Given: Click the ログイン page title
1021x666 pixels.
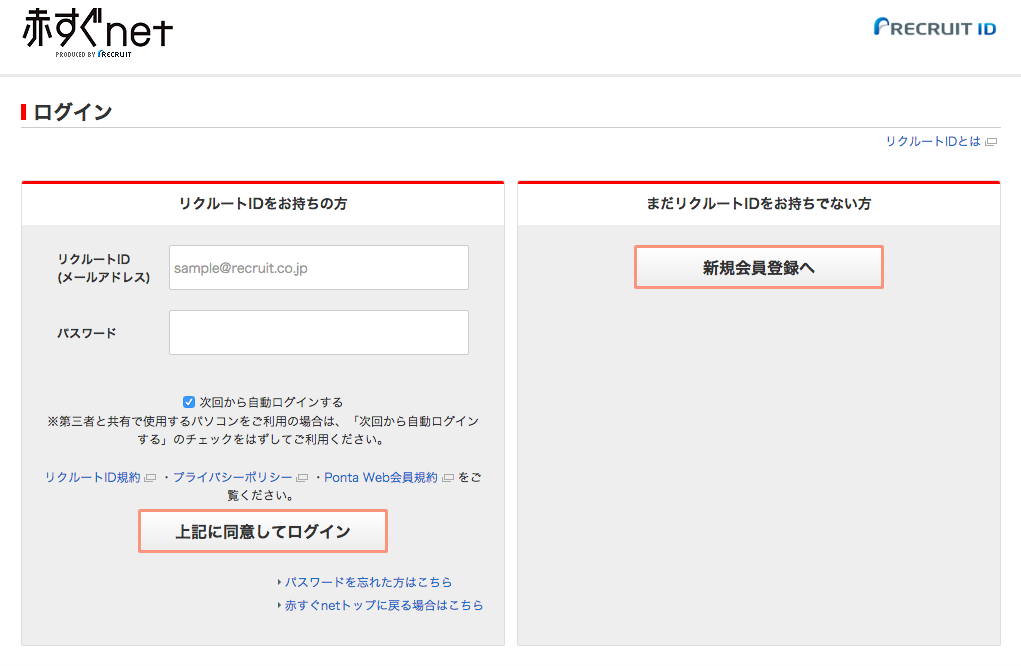Looking at the screenshot, I should (73, 112).
